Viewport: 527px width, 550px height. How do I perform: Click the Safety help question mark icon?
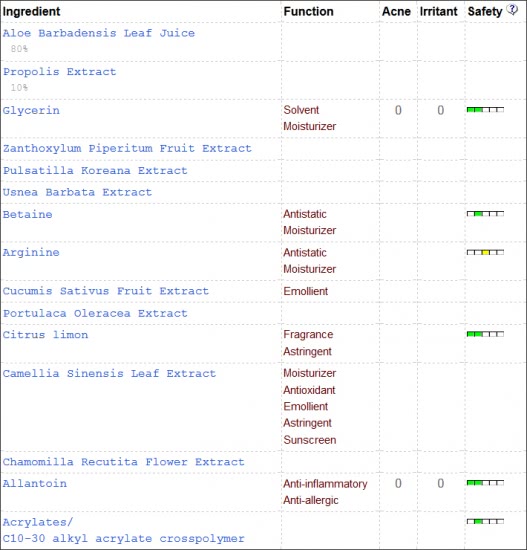(513, 9)
